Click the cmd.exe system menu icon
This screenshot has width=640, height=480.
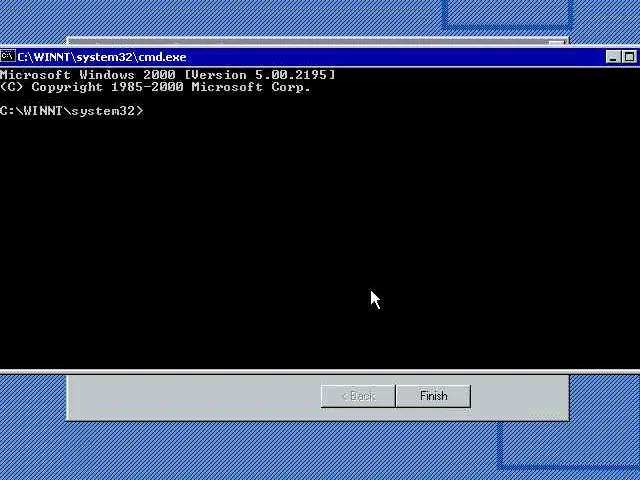[7, 56]
